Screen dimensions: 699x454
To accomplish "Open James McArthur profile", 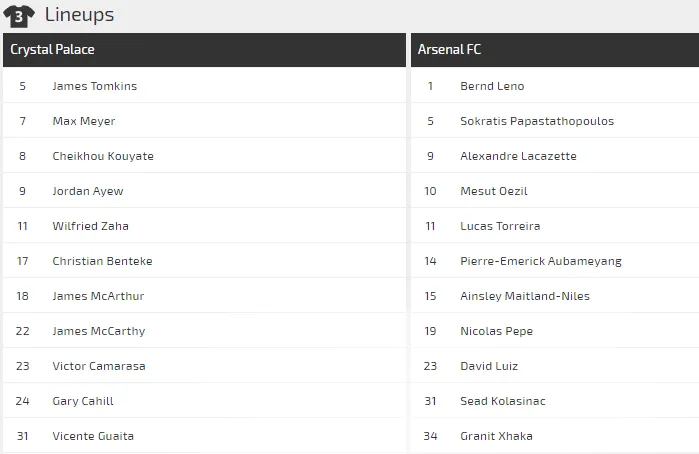I will click(98, 296).
